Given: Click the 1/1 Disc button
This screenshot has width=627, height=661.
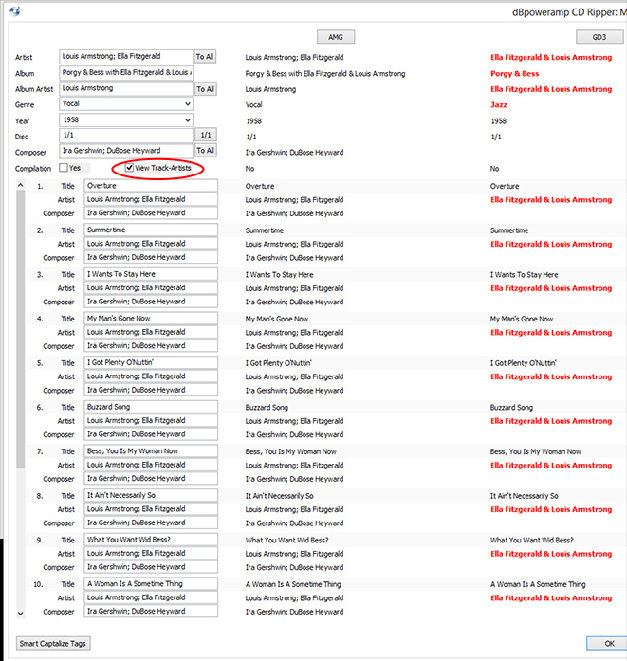Looking at the screenshot, I should pos(205,135).
